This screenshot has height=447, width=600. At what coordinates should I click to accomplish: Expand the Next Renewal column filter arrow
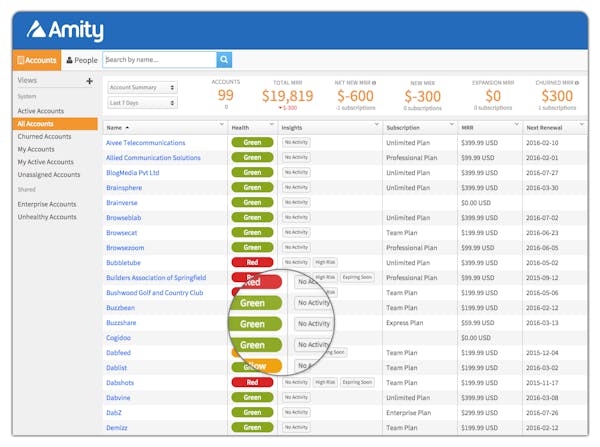click(x=582, y=124)
